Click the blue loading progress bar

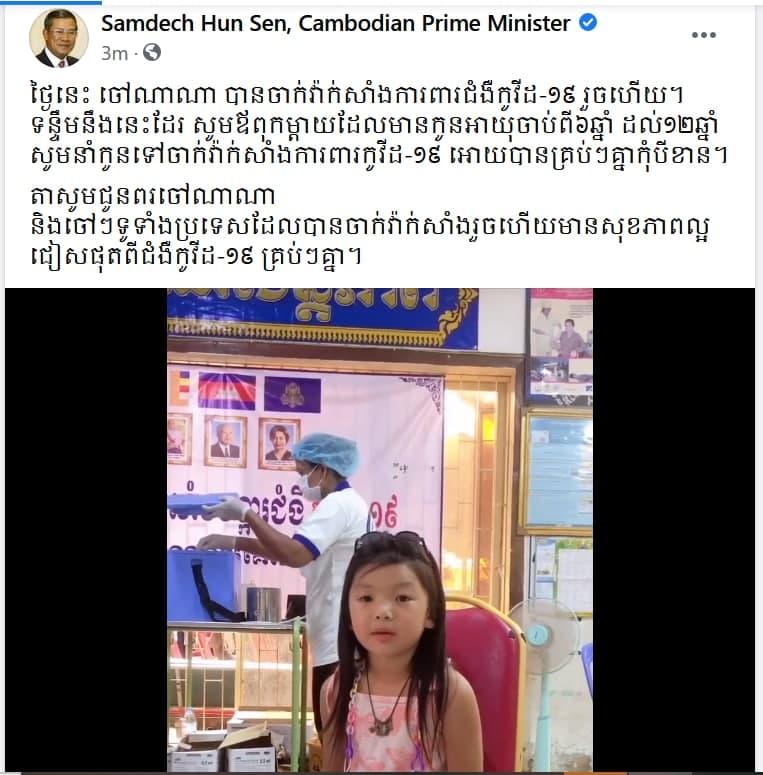(51, 2)
